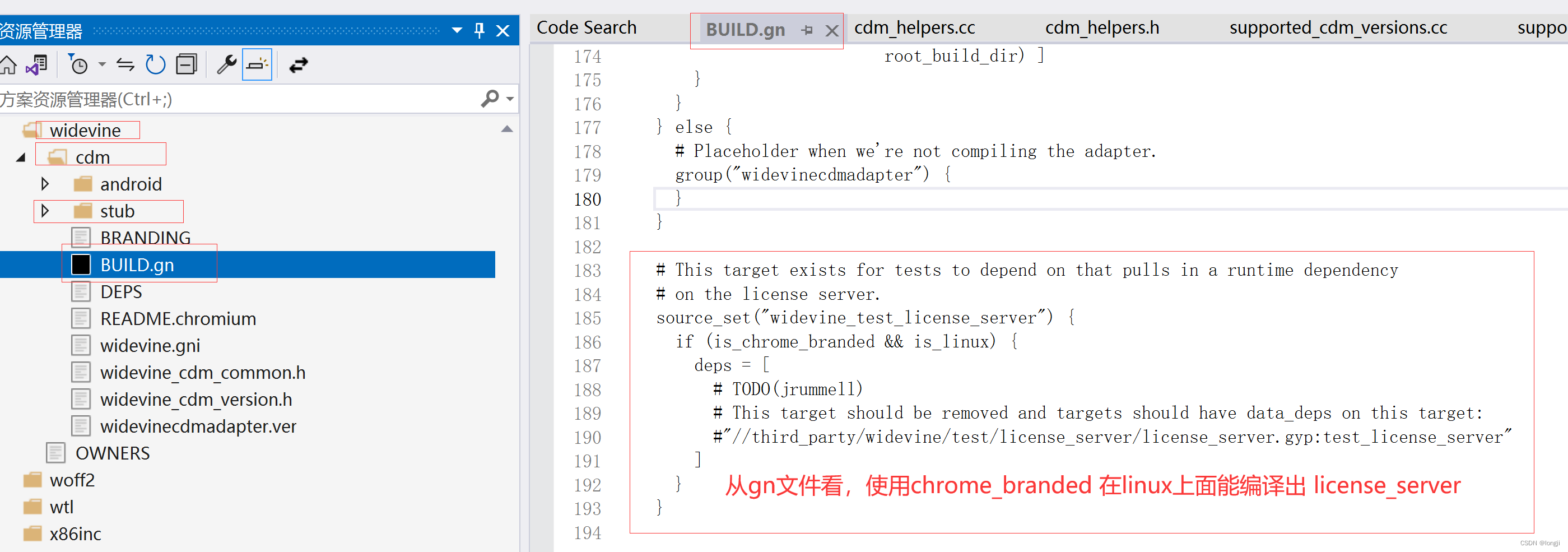Click the tree scrollbar up arrow
Image resolution: width=1568 pixels, height=552 pixels.
click(x=507, y=129)
